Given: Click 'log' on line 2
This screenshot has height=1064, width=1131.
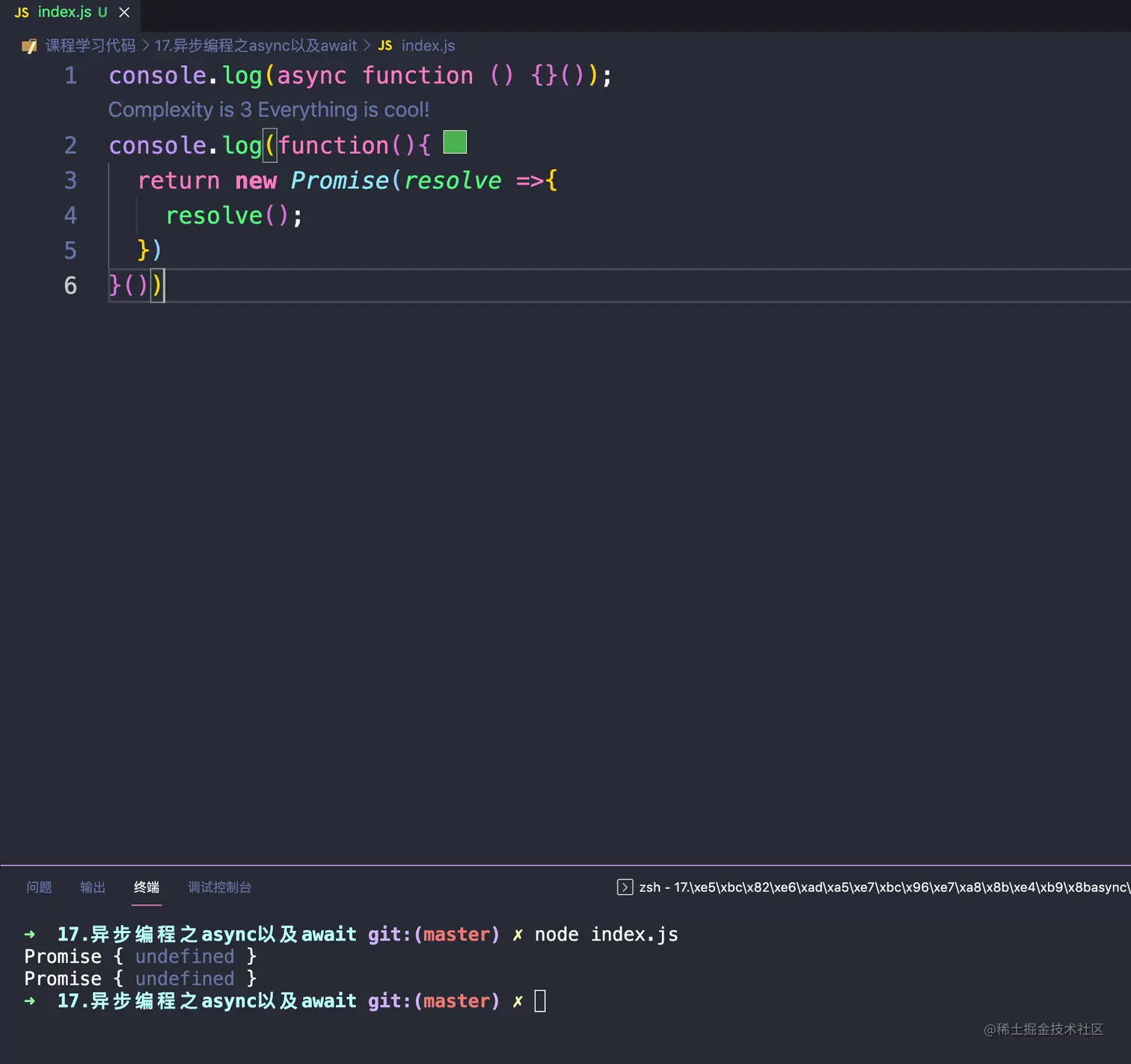Looking at the screenshot, I should 242,145.
